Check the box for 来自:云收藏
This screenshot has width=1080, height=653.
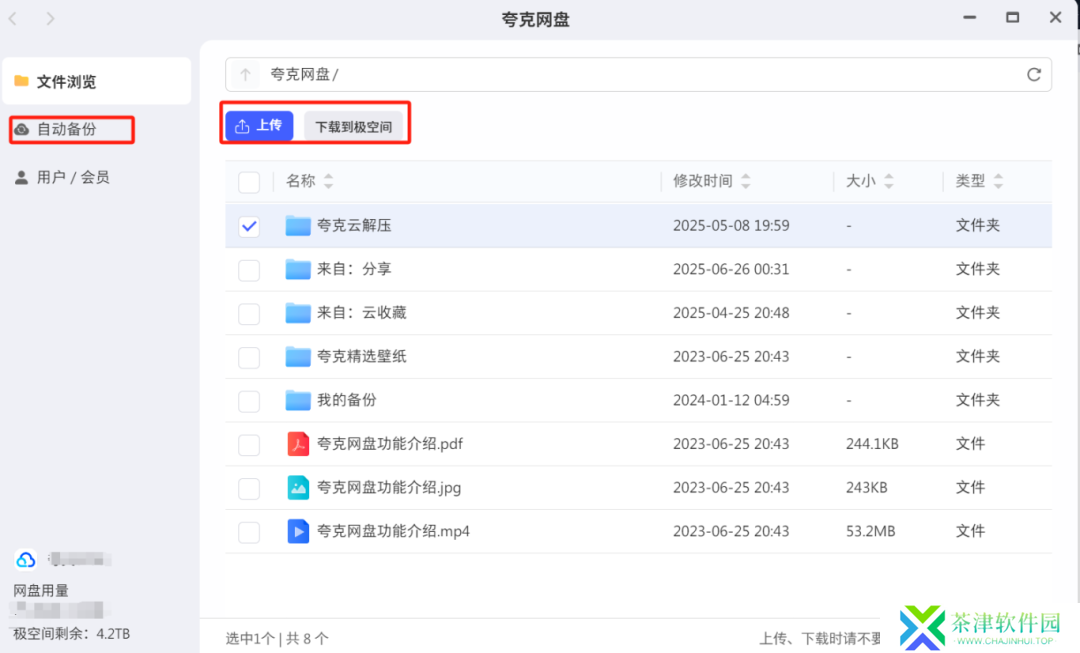[x=249, y=313]
